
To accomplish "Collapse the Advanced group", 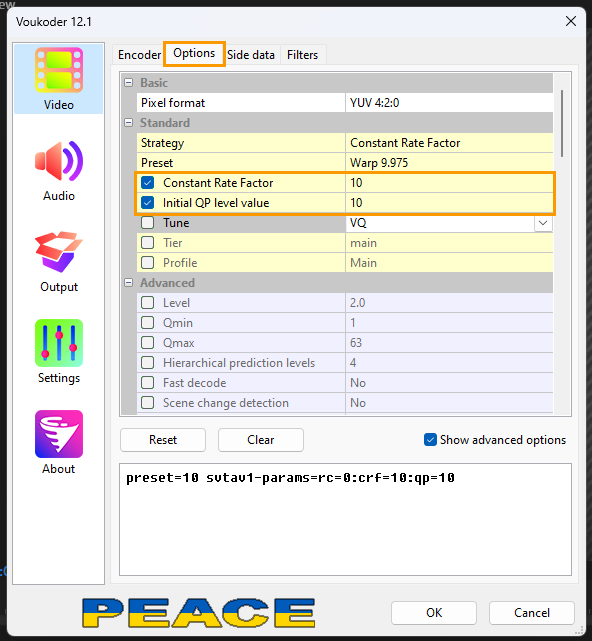I will point(128,283).
